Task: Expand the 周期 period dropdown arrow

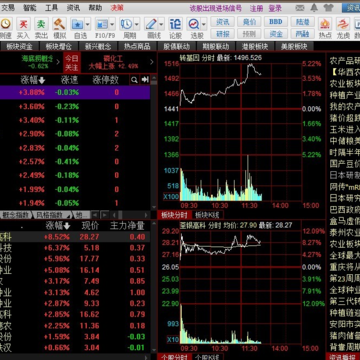Action: coord(137,24)
